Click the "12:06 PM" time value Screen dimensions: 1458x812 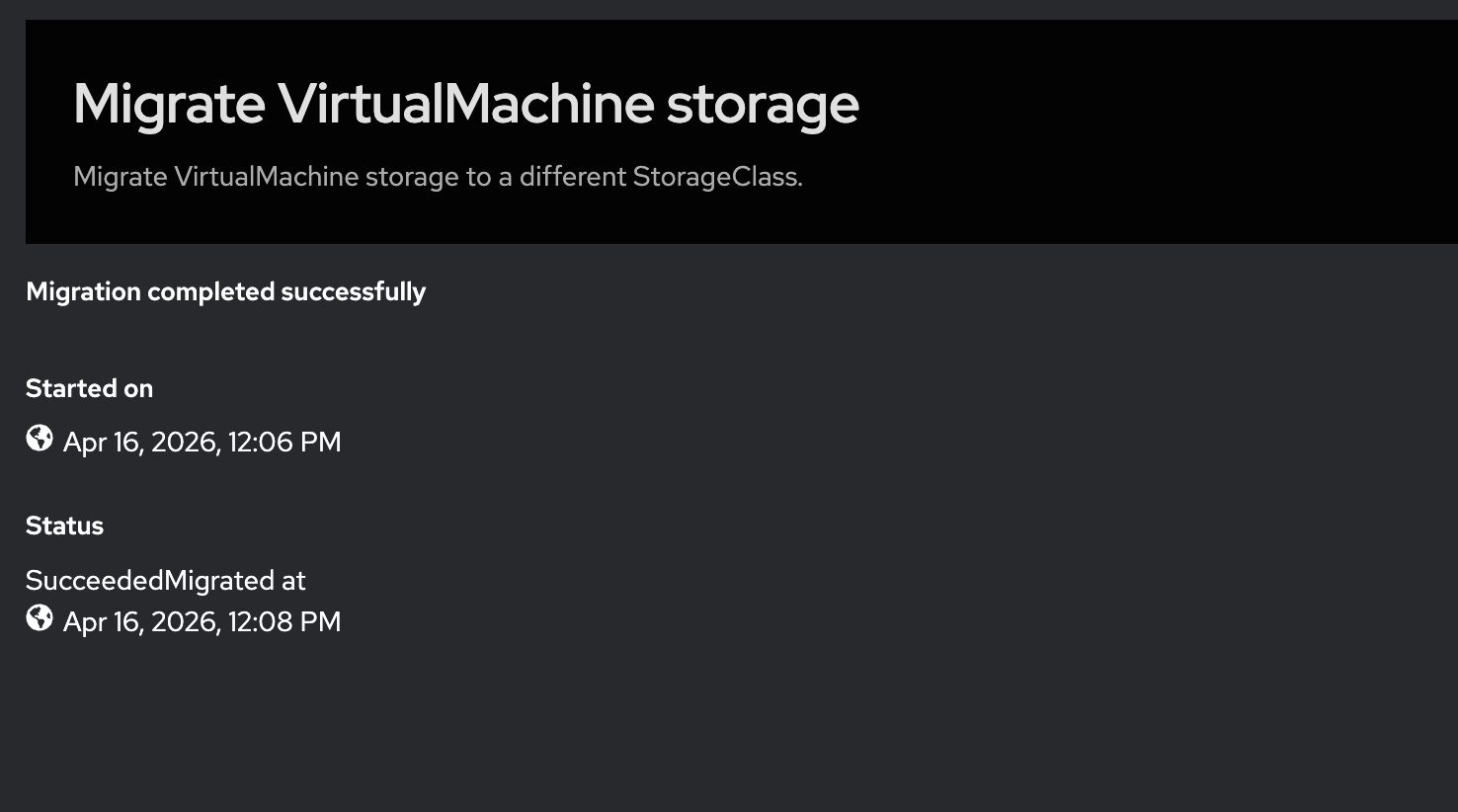(x=284, y=442)
